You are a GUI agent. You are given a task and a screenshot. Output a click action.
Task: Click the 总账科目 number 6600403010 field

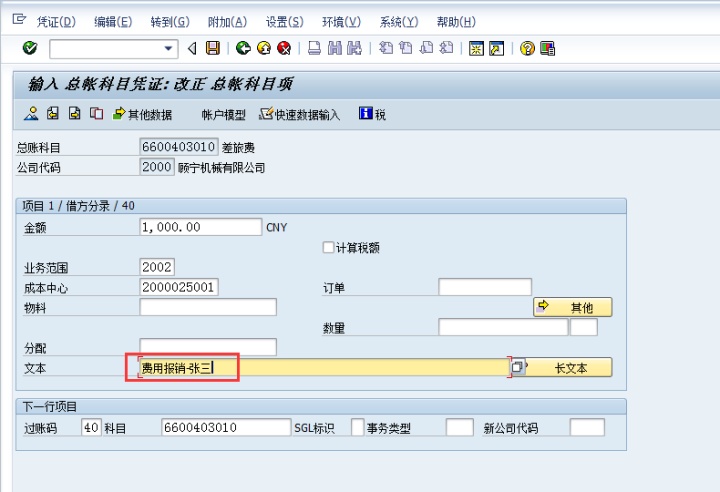(x=179, y=147)
